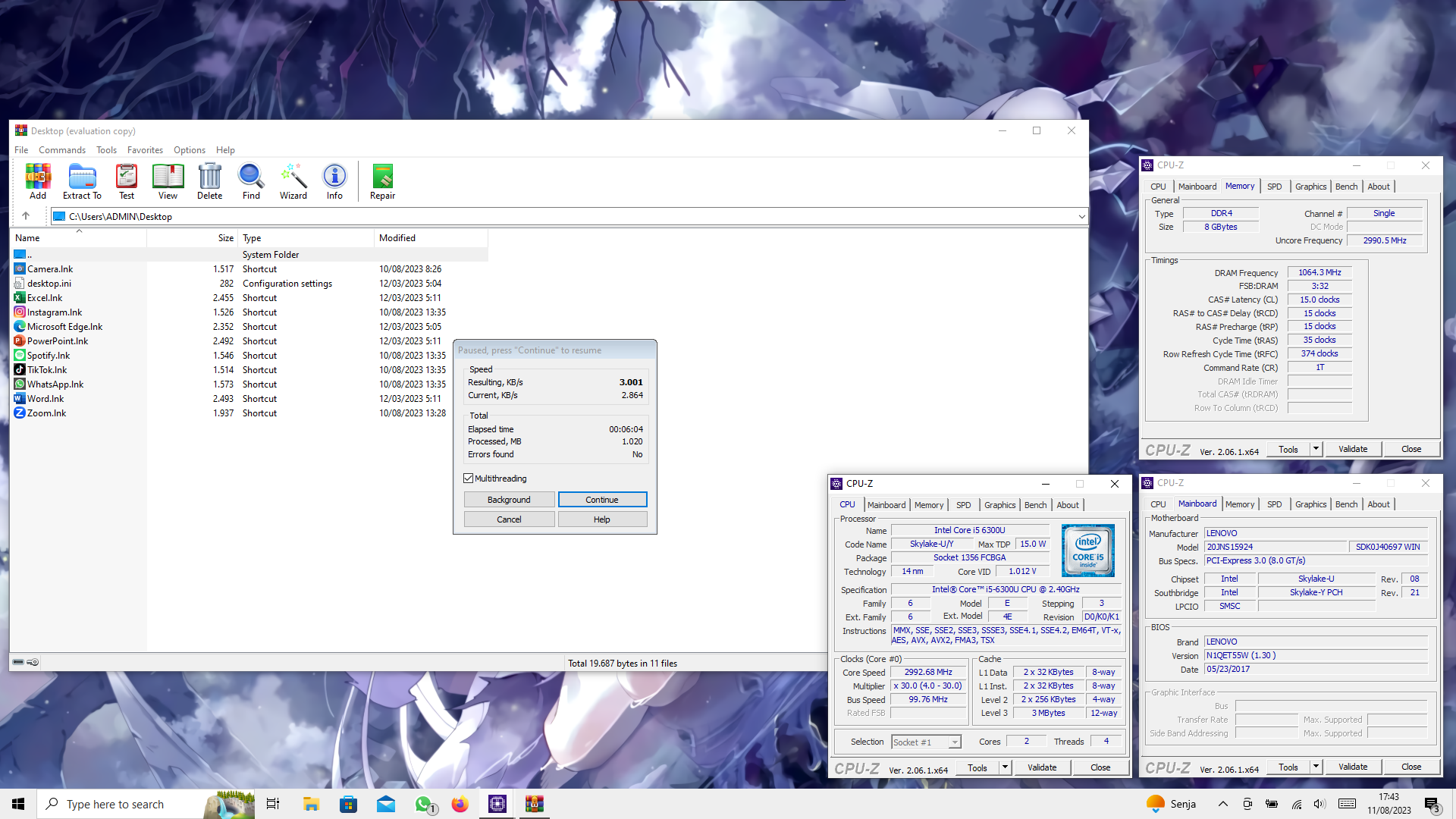The width and height of the screenshot is (1456, 819).
Task: Click Help in the paused dialog
Action: pyautogui.click(x=602, y=519)
